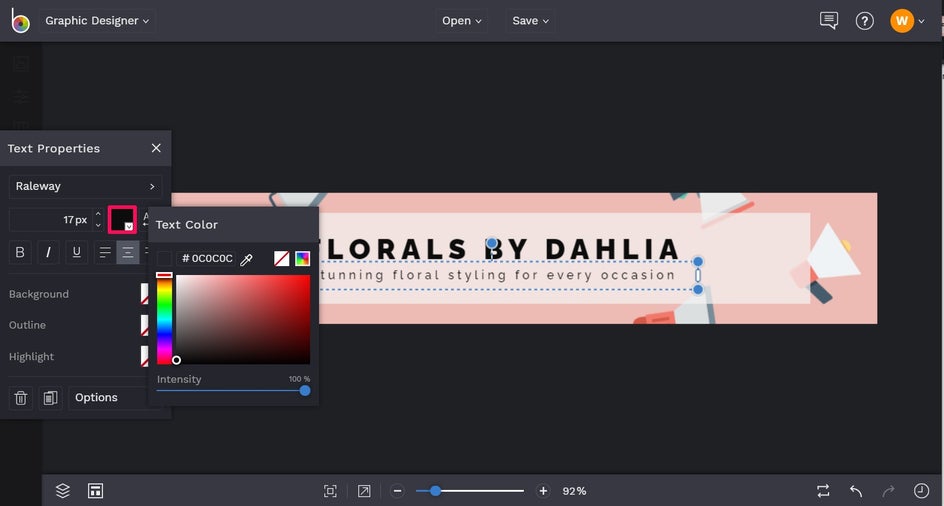Toggle Underline formatting
The width and height of the screenshot is (944, 506).
click(x=76, y=252)
